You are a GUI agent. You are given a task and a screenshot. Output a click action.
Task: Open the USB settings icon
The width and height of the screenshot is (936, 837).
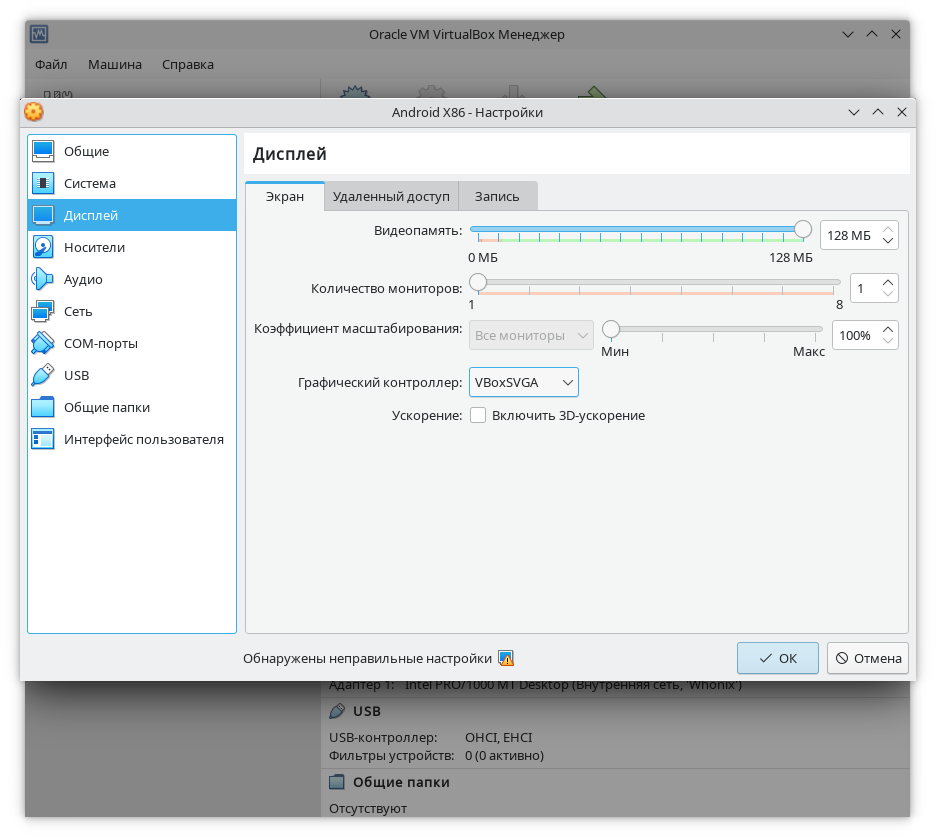[43, 376]
